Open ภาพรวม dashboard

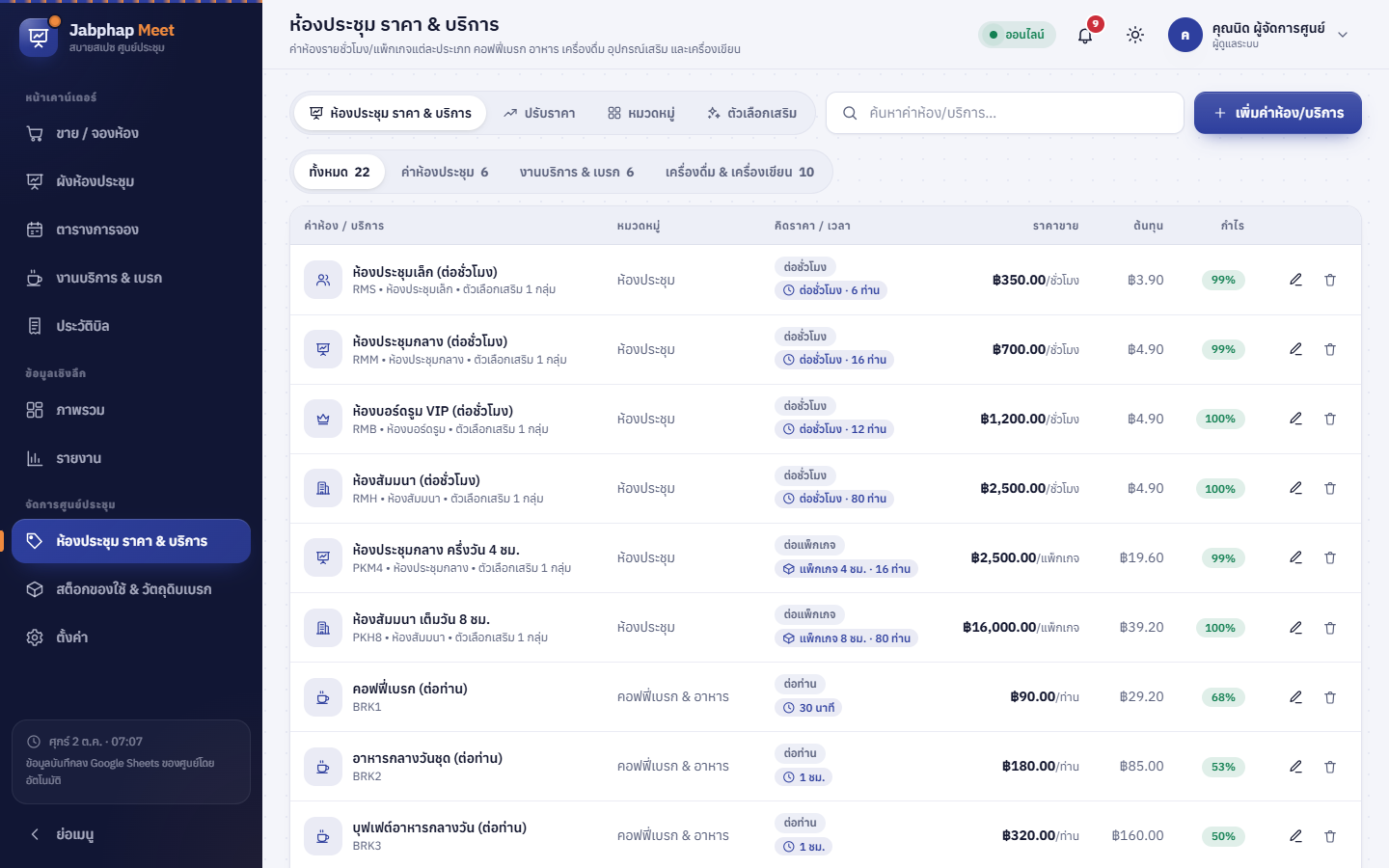(x=131, y=410)
